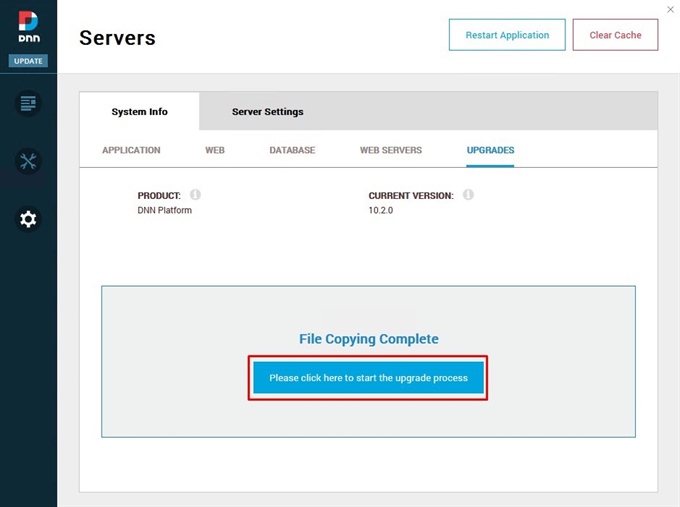The width and height of the screenshot is (680, 507).
Task: Start the upgrade process button
Action: click(368, 378)
